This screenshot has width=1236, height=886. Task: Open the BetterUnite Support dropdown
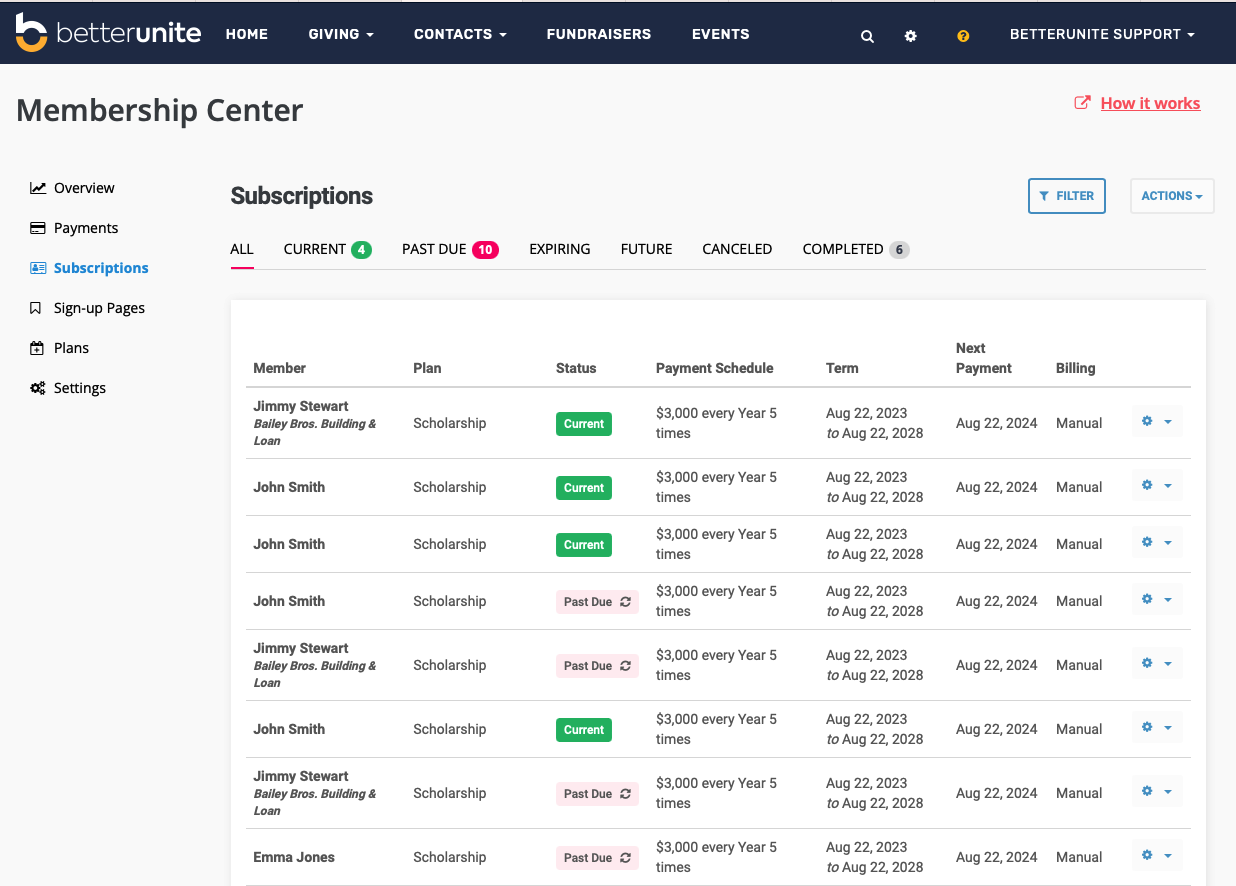click(1101, 33)
